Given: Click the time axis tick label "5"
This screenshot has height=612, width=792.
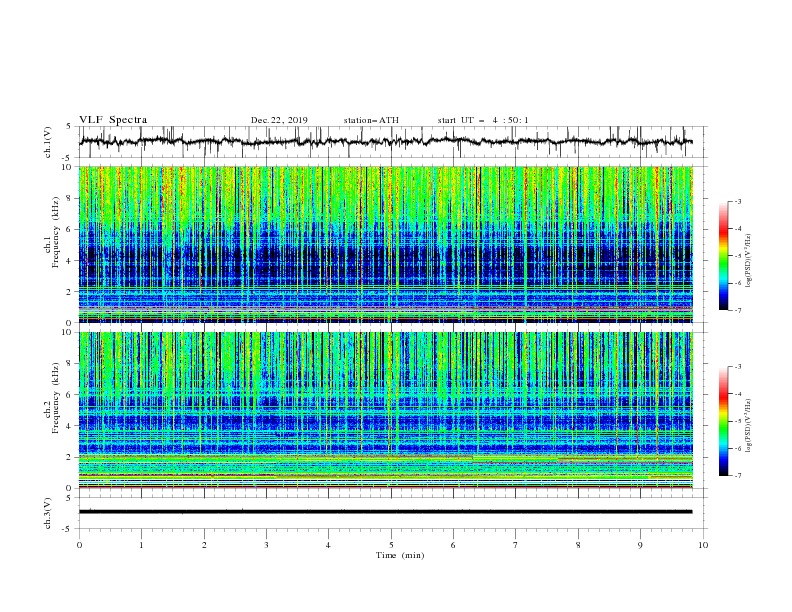Looking at the screenshot, I should (x=391, y=545).
